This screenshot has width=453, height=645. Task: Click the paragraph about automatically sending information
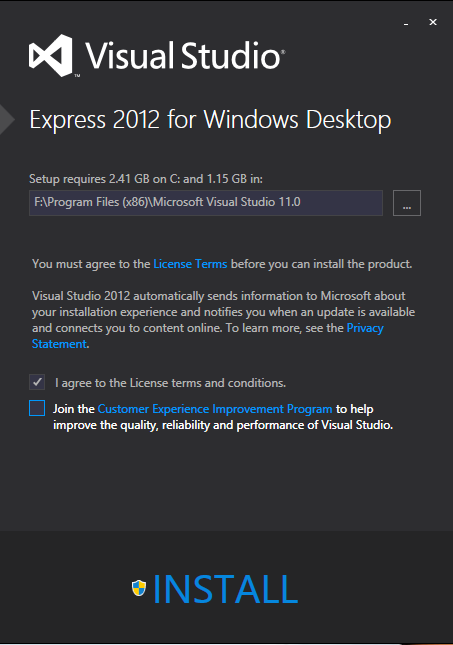click(x=223, y=320)
